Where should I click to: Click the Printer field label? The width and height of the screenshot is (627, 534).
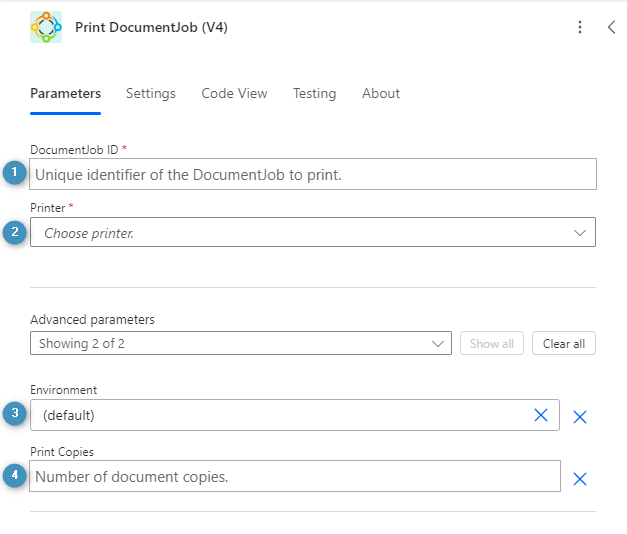click(48, 208)
